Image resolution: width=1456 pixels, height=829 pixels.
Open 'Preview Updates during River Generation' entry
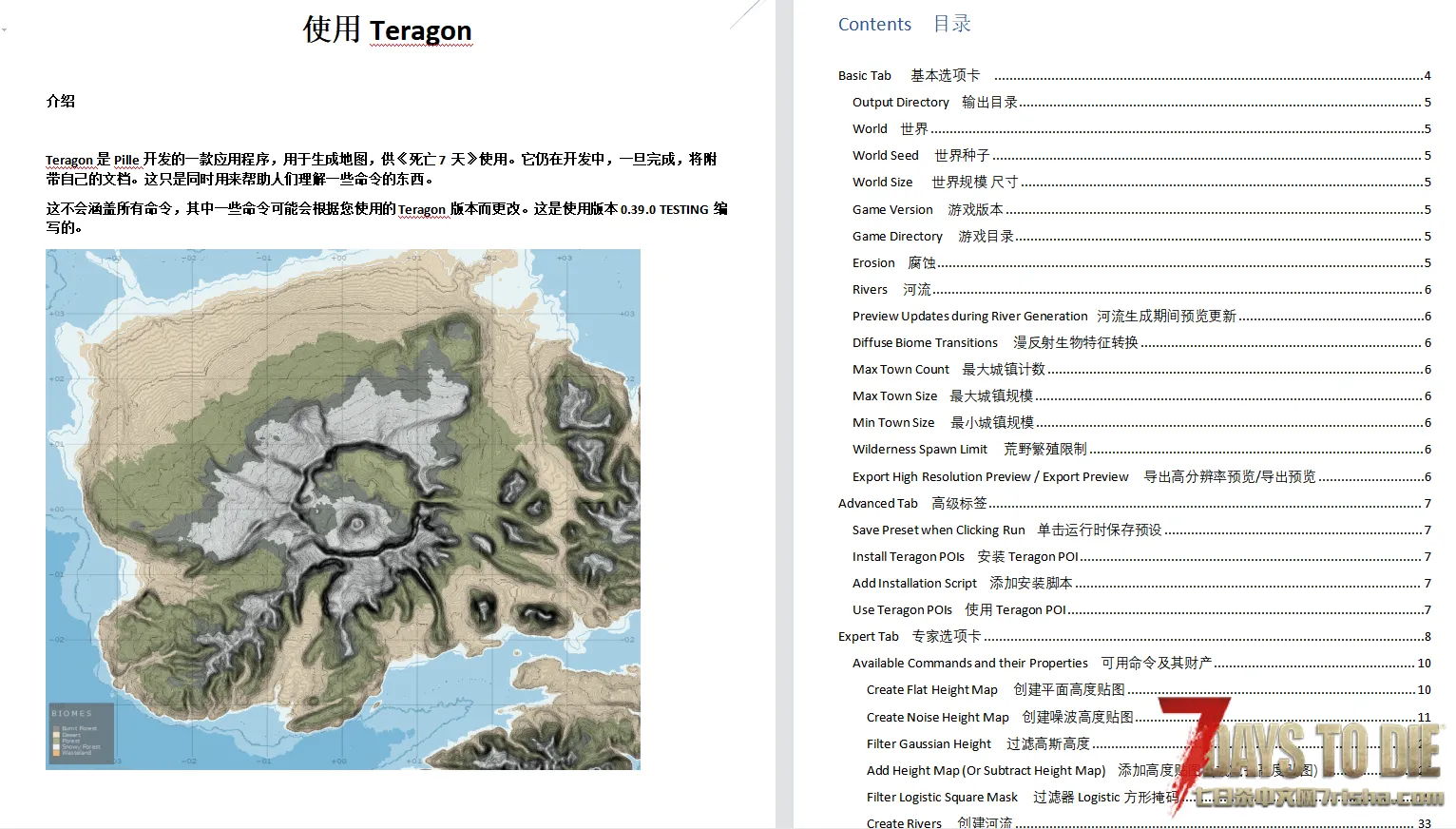click(x=1141, y=316)
